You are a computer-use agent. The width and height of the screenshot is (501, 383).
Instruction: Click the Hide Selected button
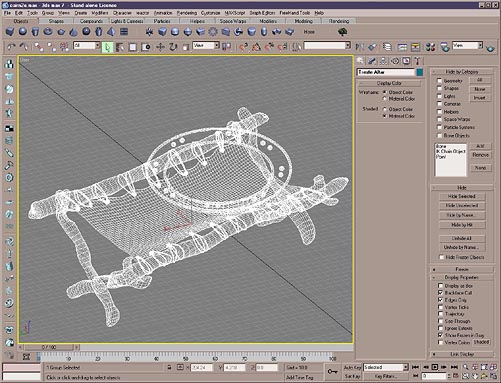click(x=462, y=196)
